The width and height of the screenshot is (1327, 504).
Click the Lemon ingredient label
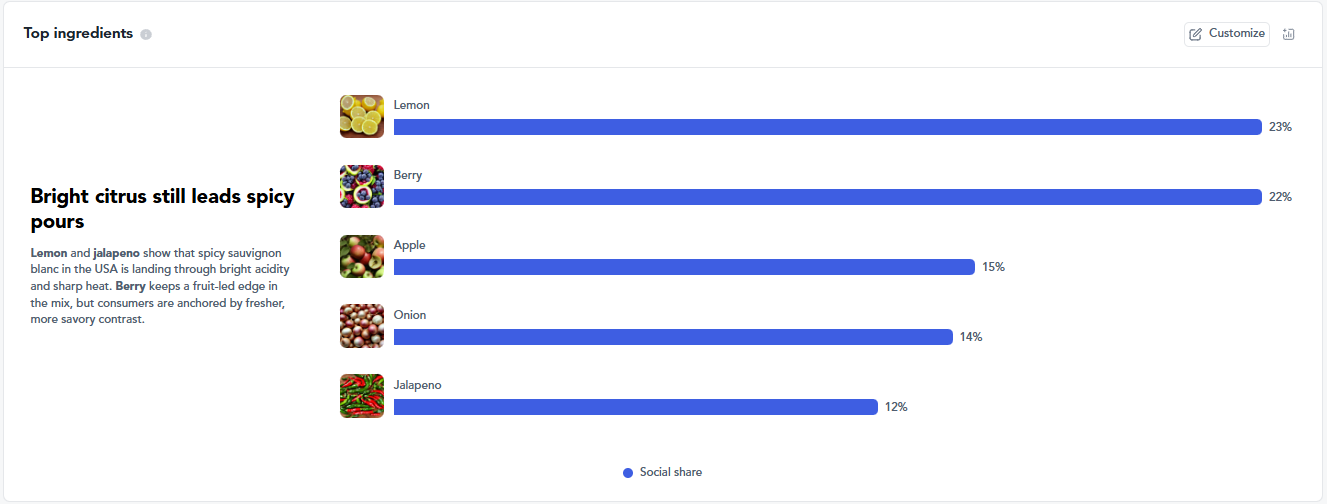pyautogui.click(x=412, y=105)
